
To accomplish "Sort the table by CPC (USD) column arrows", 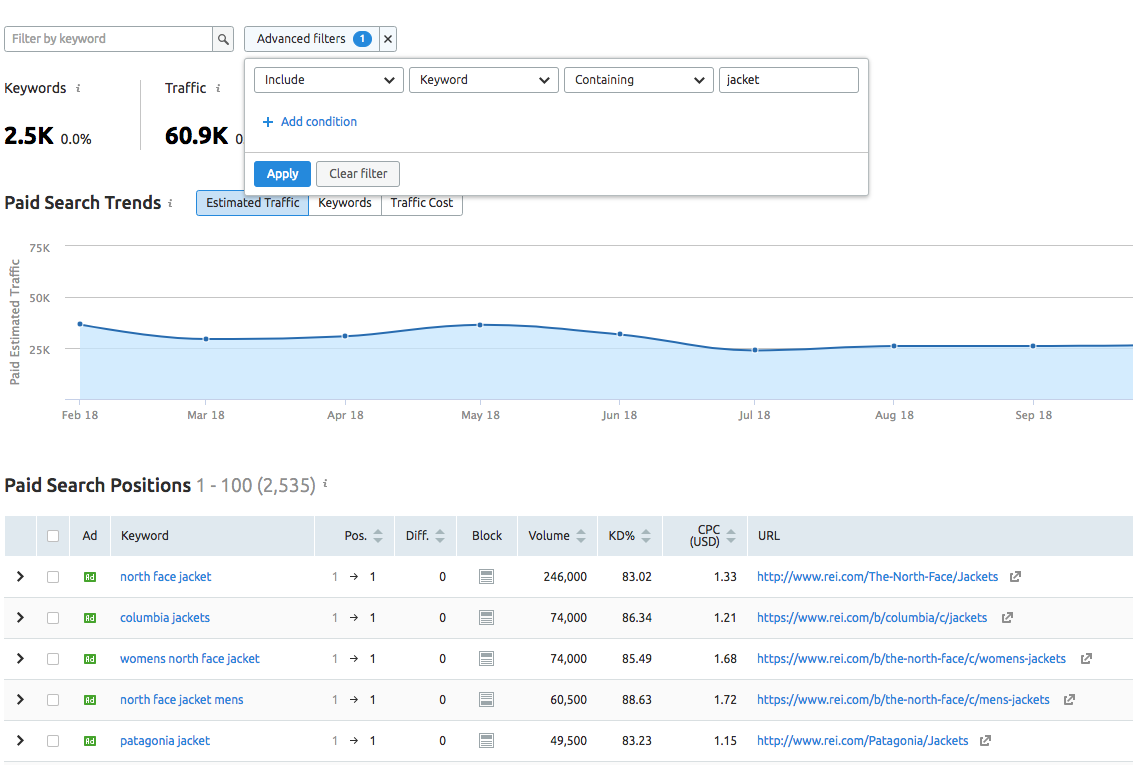I will (x=731, y=536).
